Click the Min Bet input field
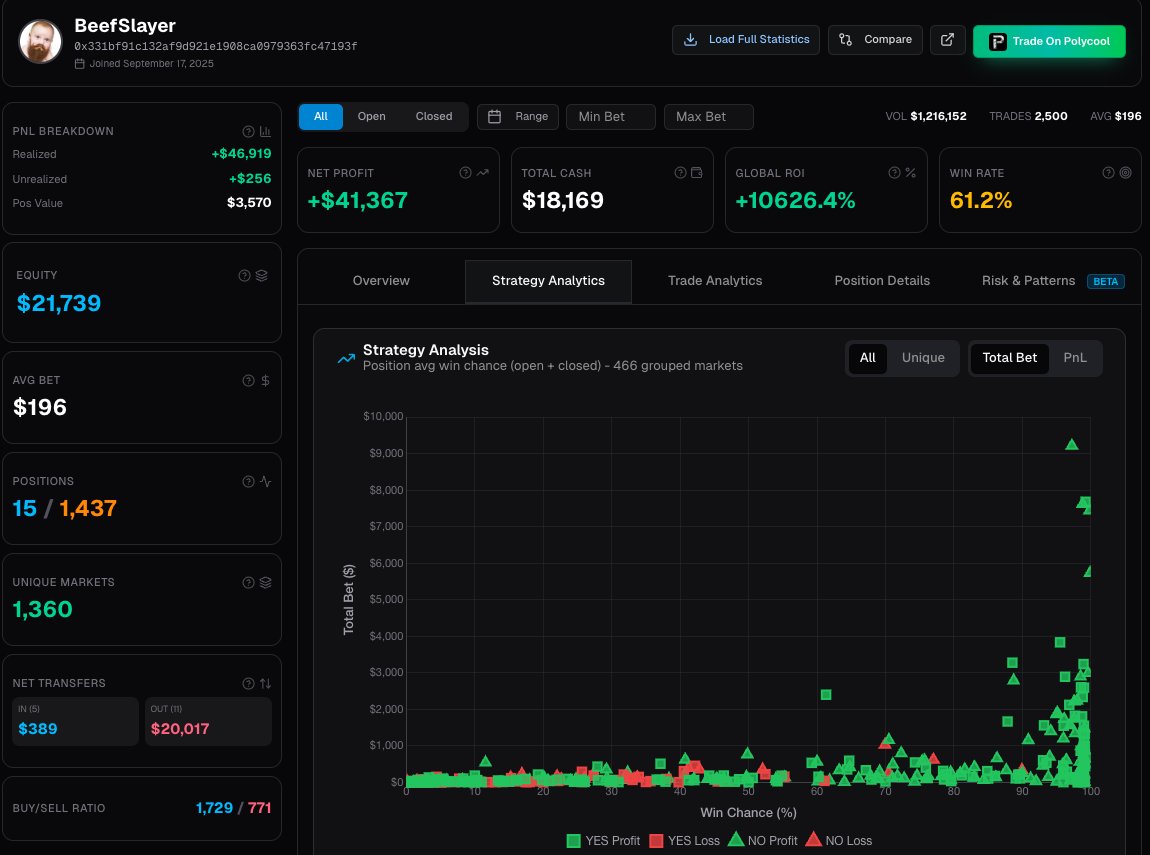 point(610,116)
